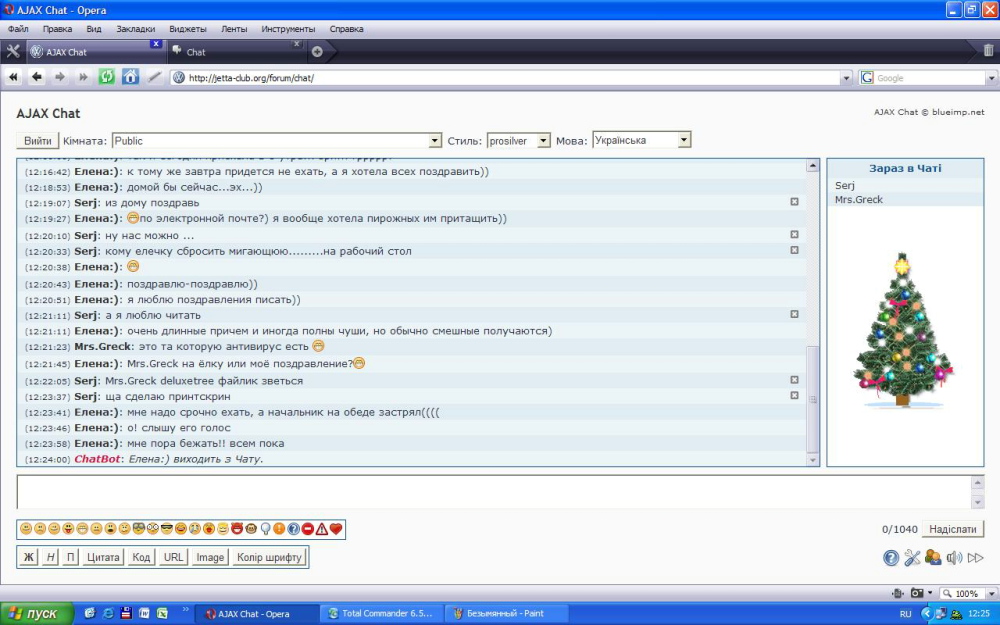The image size is (1000, 625).
Task: Click the Вийти logout button
Action: tap(38, 141)
